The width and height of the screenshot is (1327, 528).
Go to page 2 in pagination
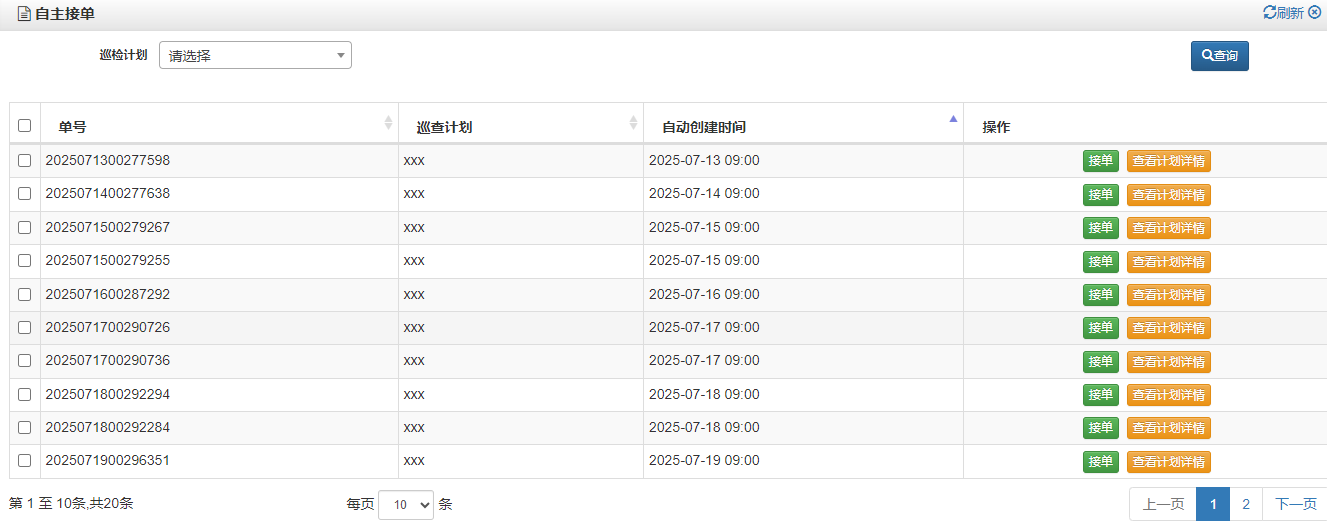click(x=1246, y=505)
